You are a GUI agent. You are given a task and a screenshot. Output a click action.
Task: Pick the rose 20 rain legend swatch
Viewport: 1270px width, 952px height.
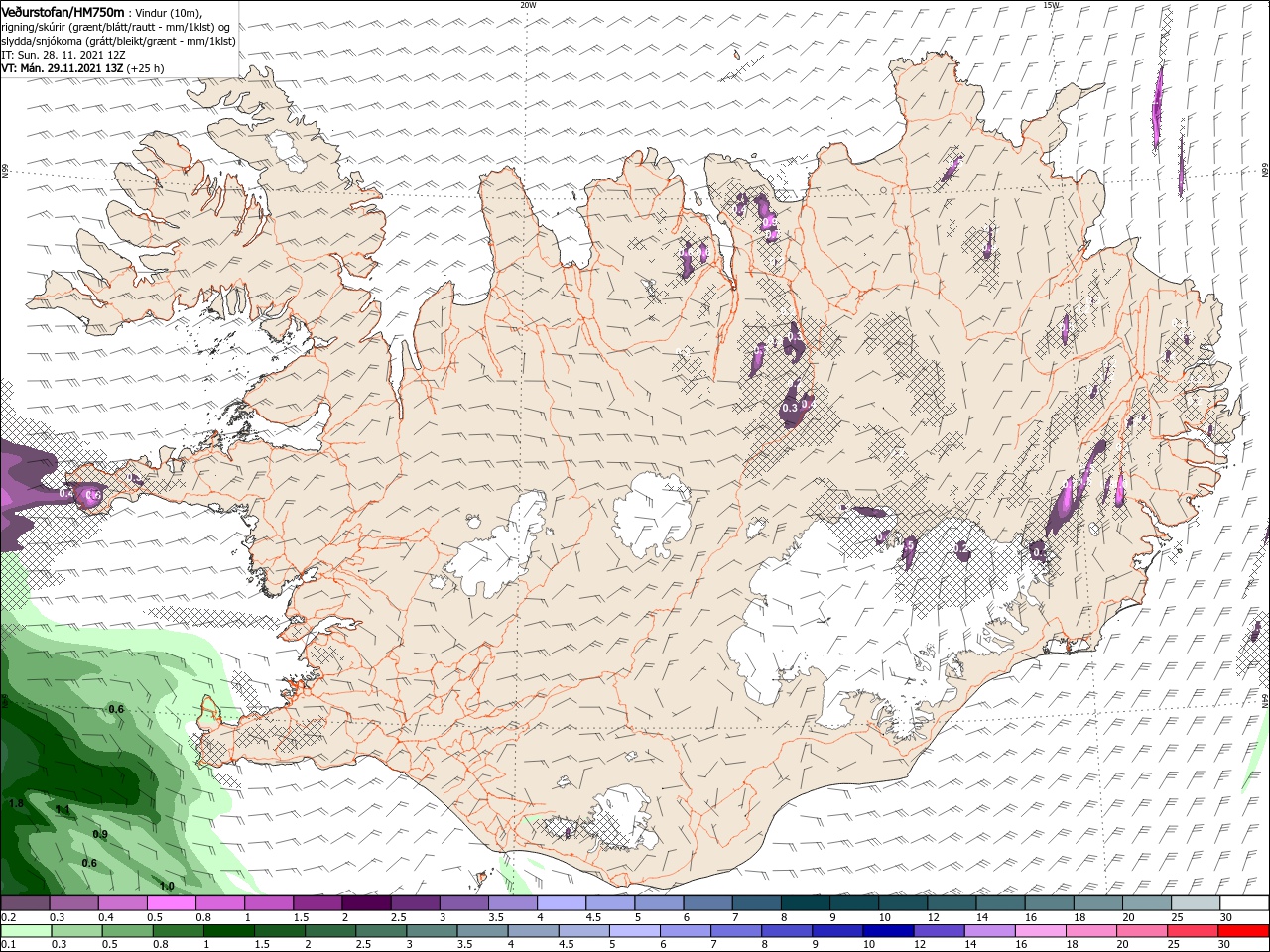coord(1143,931)
